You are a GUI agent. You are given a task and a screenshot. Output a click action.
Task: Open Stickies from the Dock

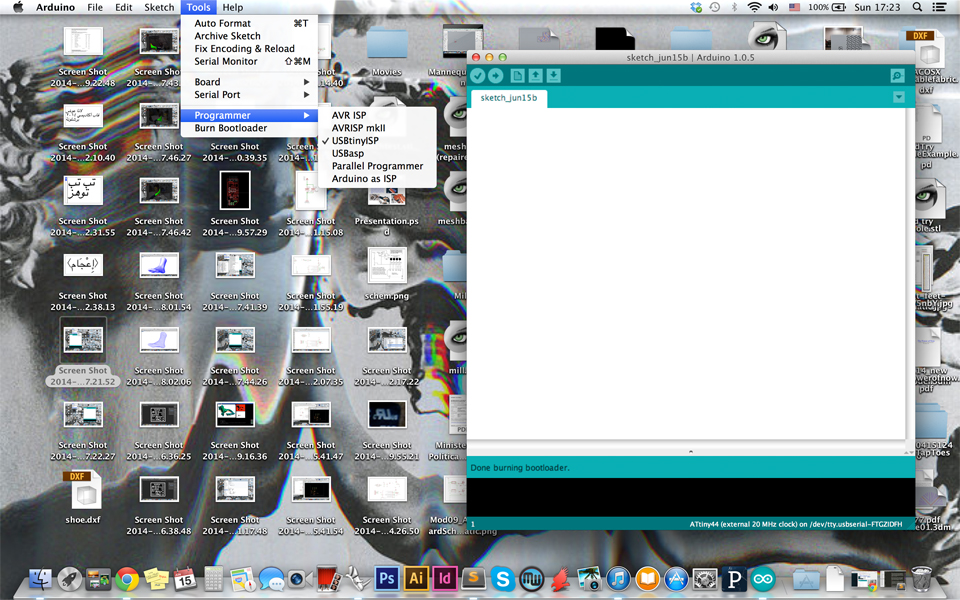point(156,579)
